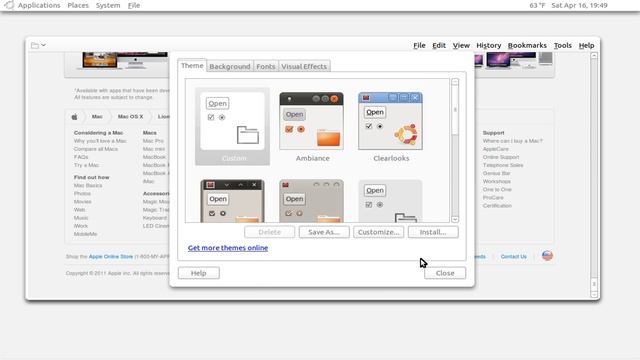Click the Help button in dialog
640x360 pixels.
tap(199, 273)
